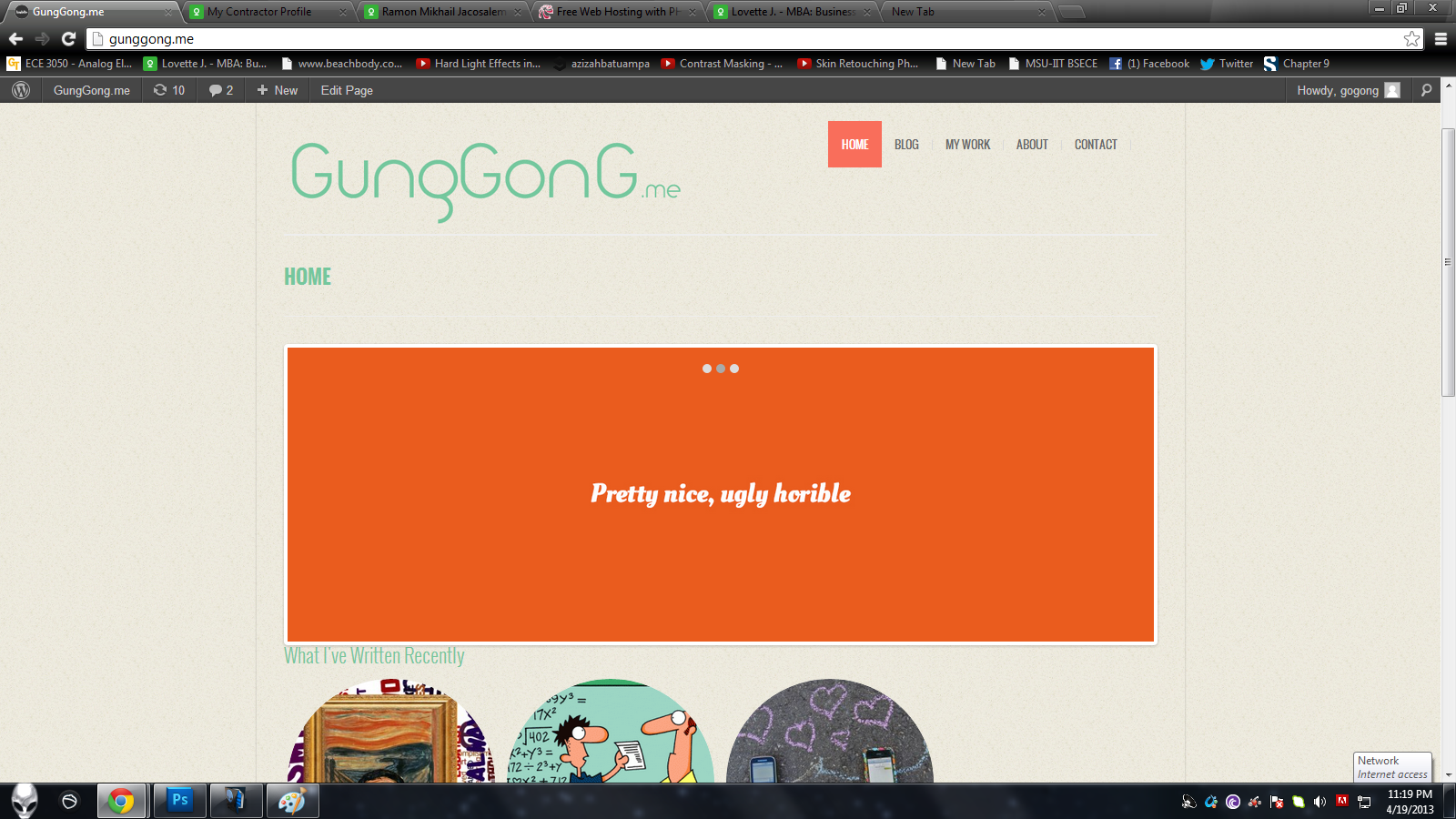Select the second slider pagination dot
The image size is (1456, 819).
[x=721, y=369]
